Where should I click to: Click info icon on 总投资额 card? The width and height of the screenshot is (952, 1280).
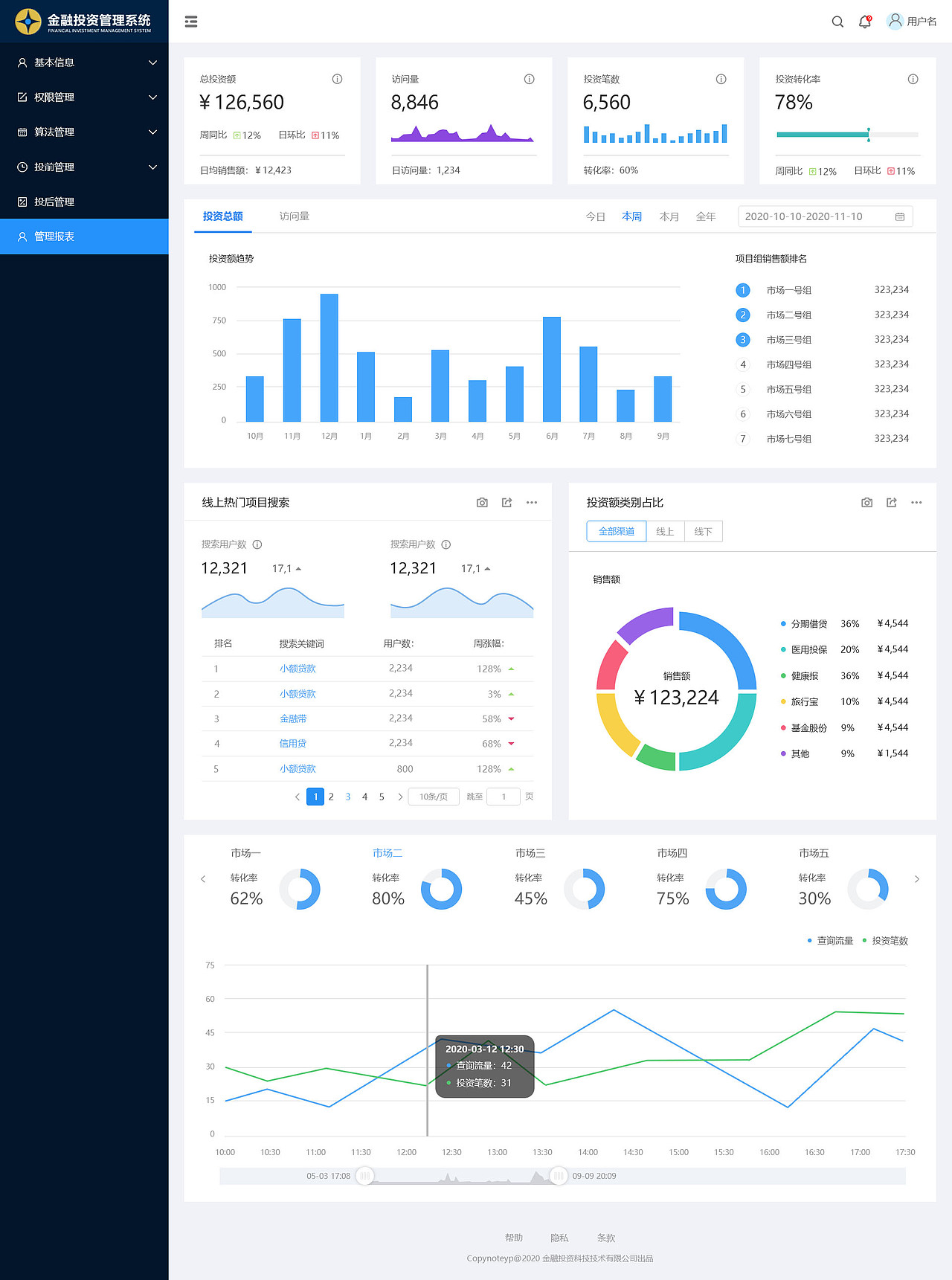(x=337, y=79)
